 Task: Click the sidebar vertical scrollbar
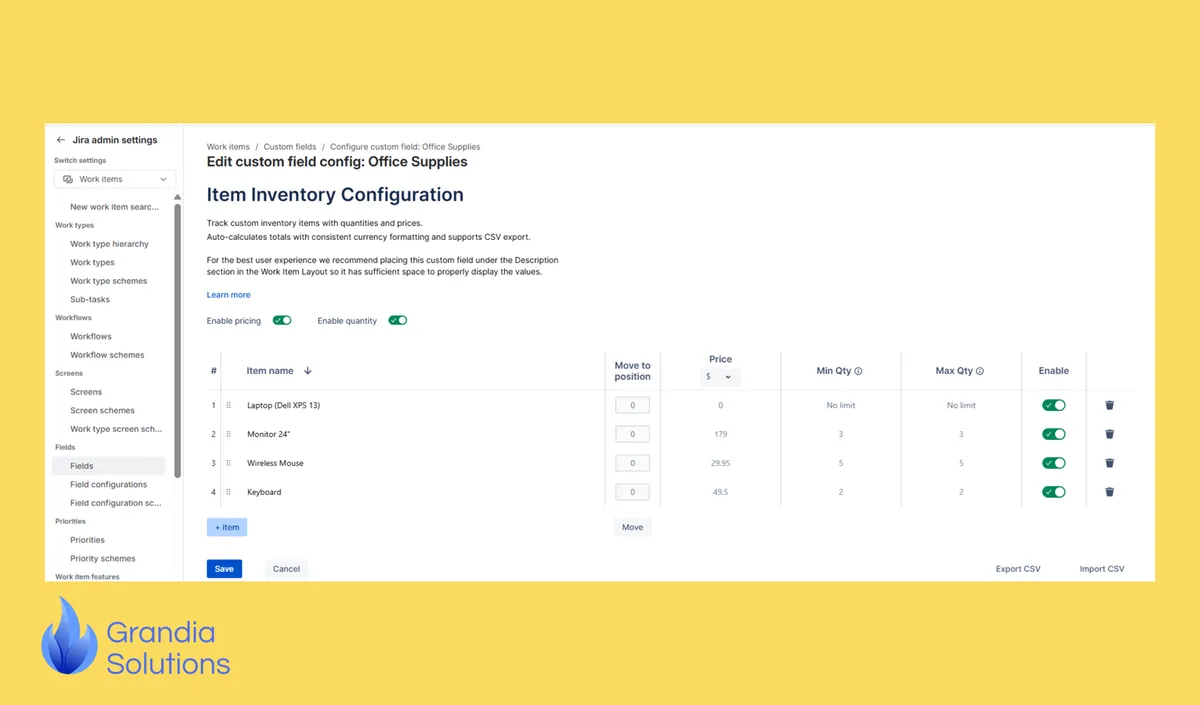[178, 340]
